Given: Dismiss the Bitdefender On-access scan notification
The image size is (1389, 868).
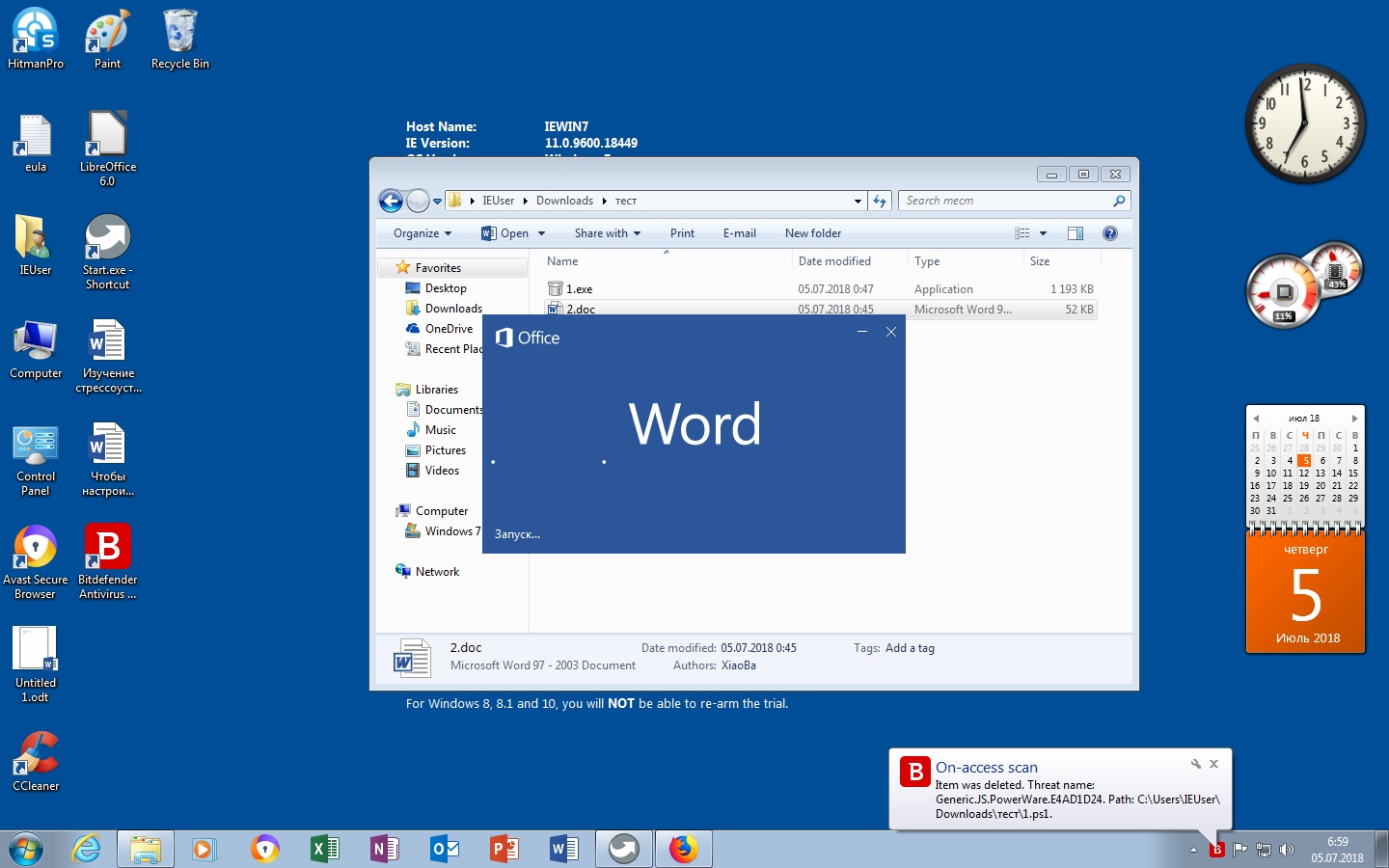Looking at the screenshot, I should click(x=1214, y=764).
